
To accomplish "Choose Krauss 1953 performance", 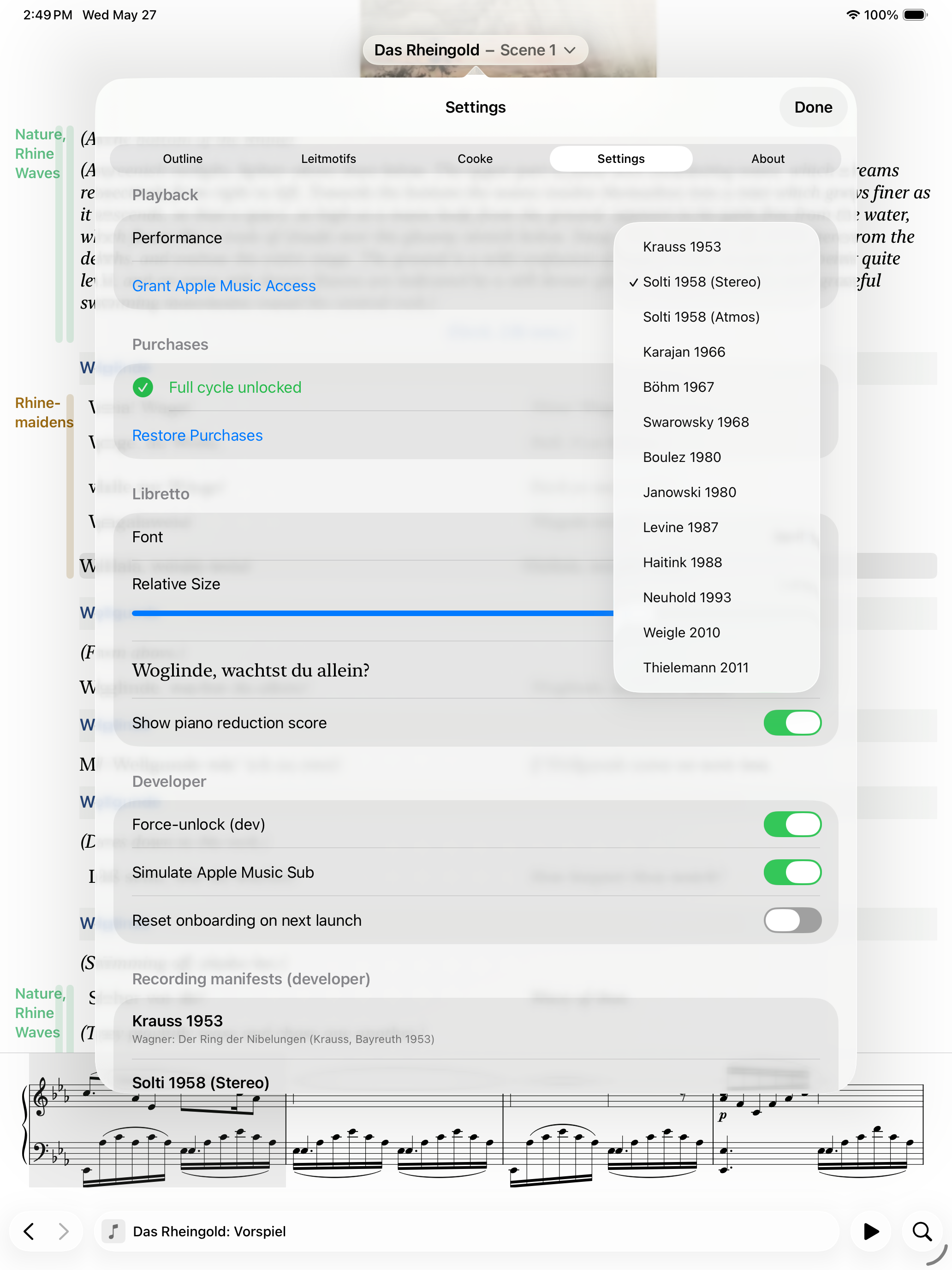I will point(716,247).
